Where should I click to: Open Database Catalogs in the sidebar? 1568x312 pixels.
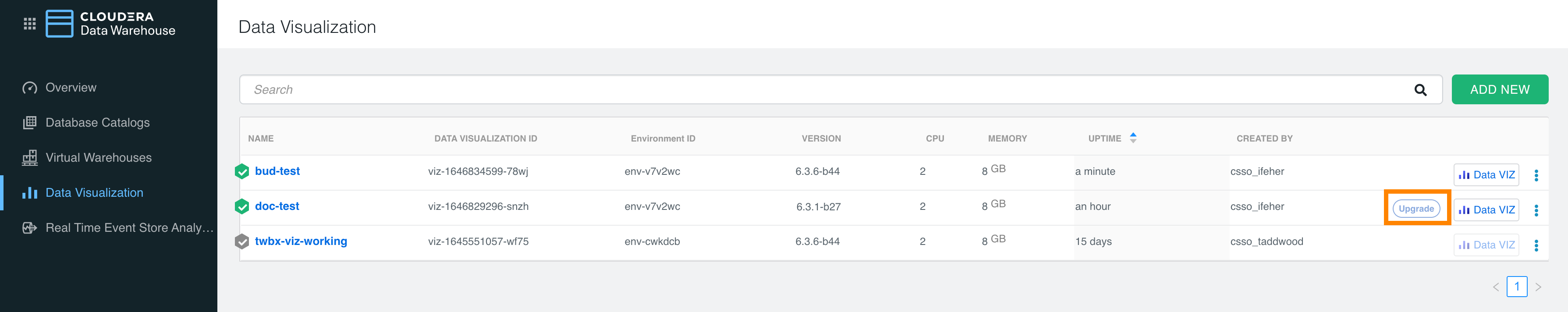[x=97, y=123]
